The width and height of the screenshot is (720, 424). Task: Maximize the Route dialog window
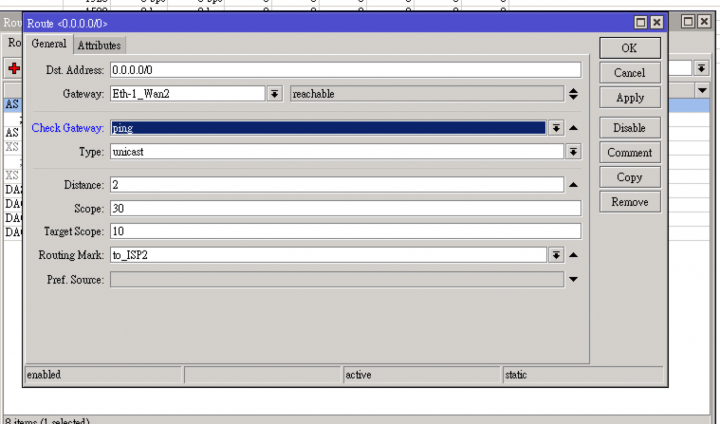point(641,22)
